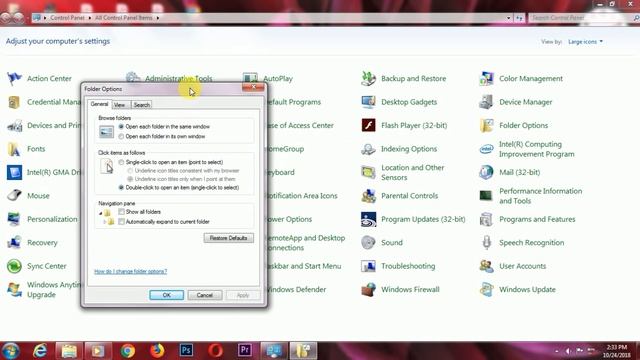Confirm Folder Options with OK

[167, 295]
